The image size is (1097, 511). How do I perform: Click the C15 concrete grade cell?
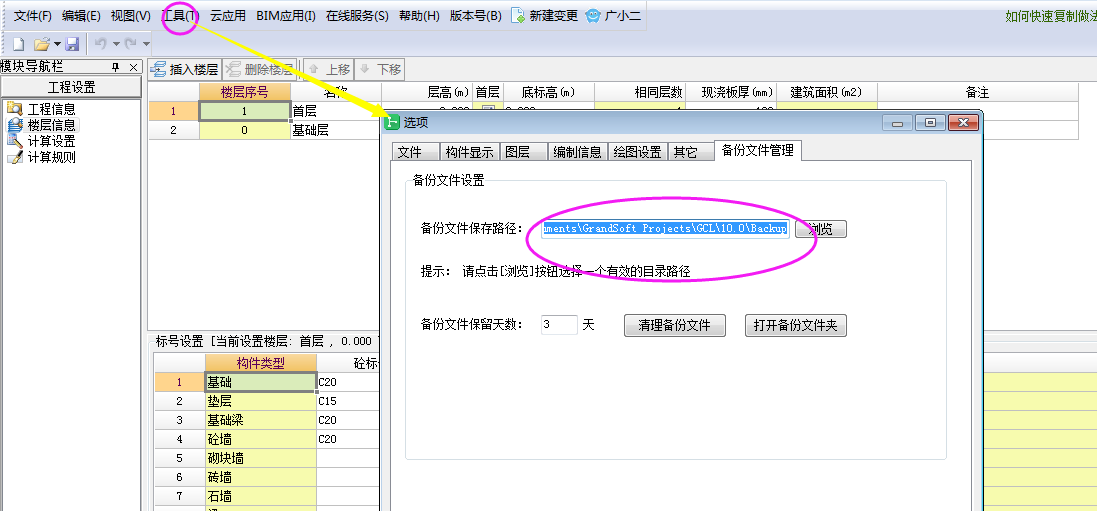point(348,401)
